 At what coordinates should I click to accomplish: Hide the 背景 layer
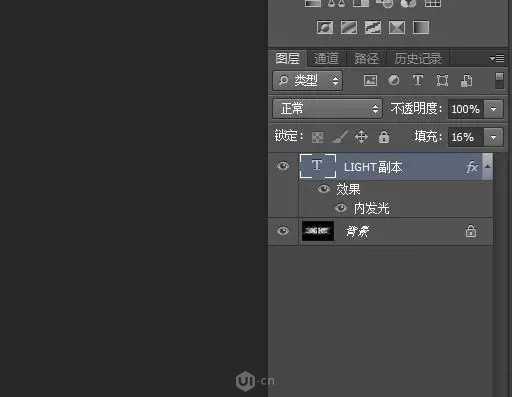[x=283, y=231]
